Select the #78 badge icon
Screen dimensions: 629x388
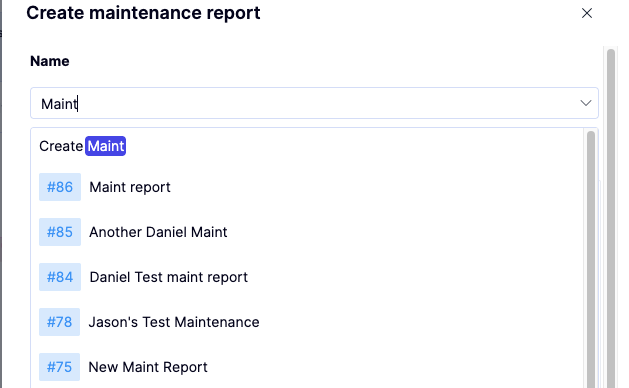pyautogui.click(x=59, y=322)
